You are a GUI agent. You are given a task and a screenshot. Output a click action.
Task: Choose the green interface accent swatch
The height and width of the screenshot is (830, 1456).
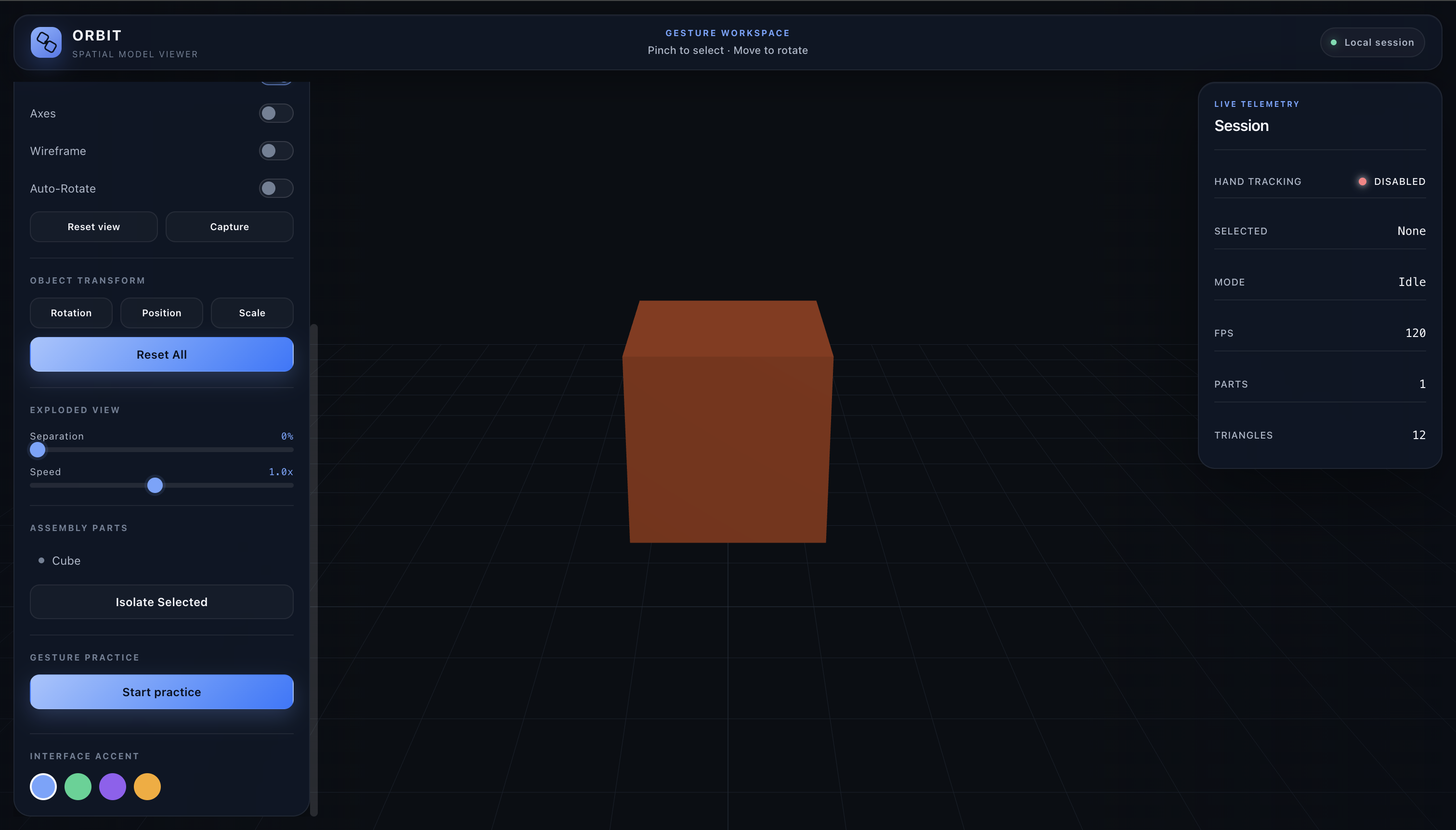pos(78,787)
